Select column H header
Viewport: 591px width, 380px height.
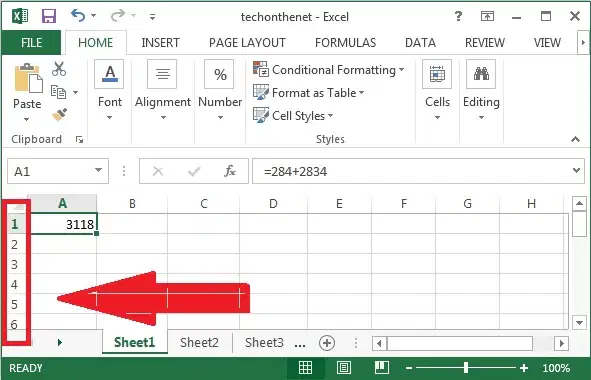(x=531, y=204)
